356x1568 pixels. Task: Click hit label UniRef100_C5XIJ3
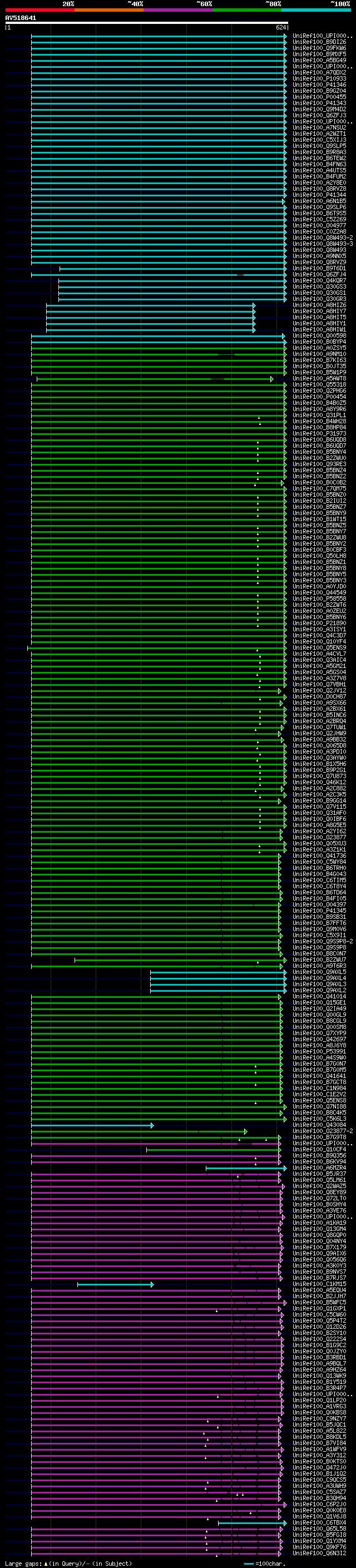319,140
